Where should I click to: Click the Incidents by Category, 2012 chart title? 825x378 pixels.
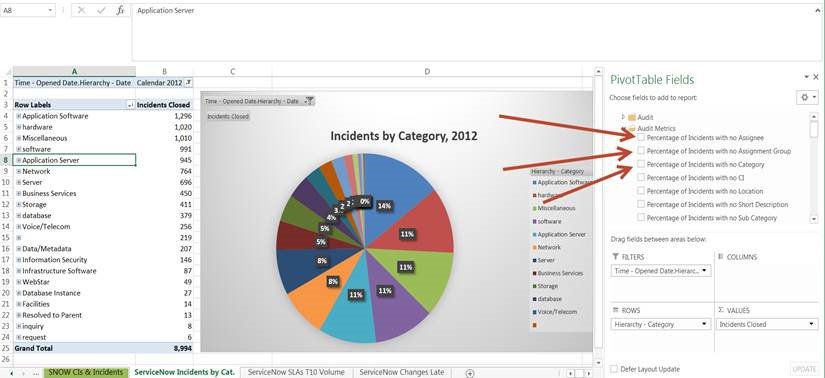(x=404, y=136)
